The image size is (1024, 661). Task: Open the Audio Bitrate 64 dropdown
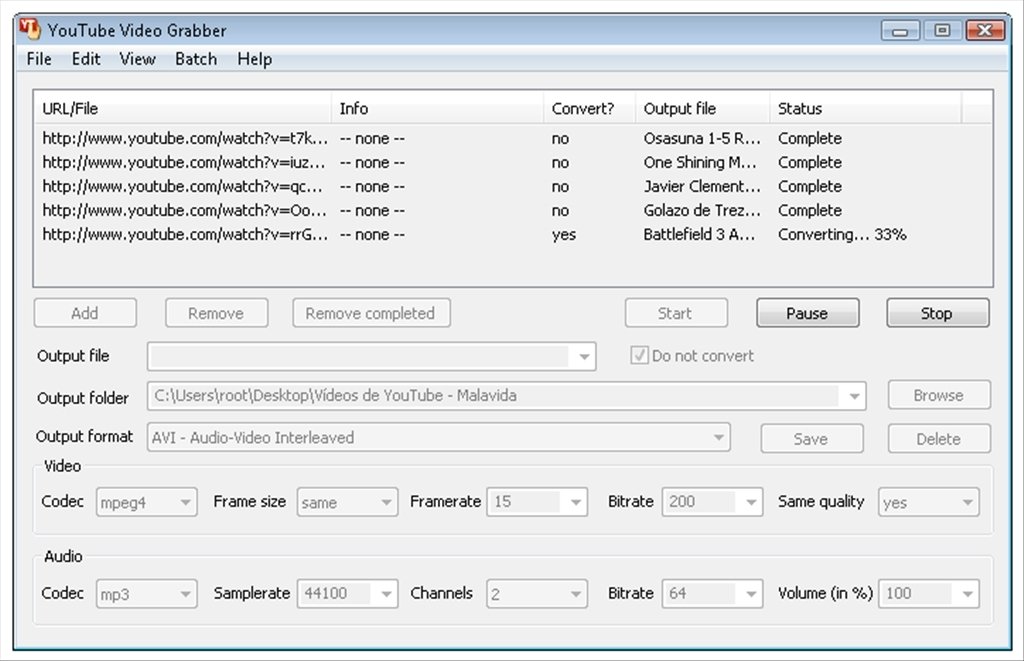click(x=751, y=594)
